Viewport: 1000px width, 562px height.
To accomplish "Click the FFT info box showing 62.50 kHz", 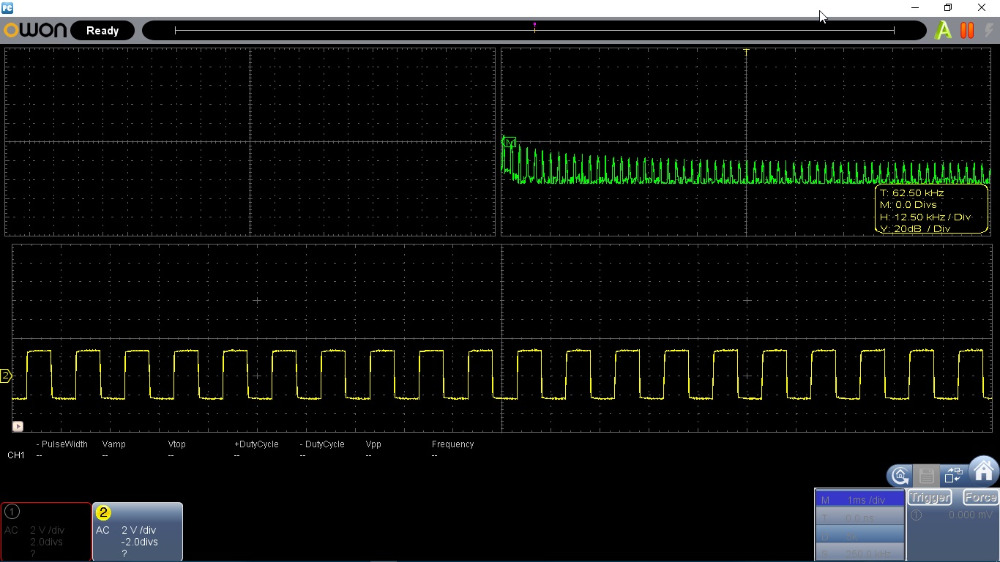I will [932, 210].
